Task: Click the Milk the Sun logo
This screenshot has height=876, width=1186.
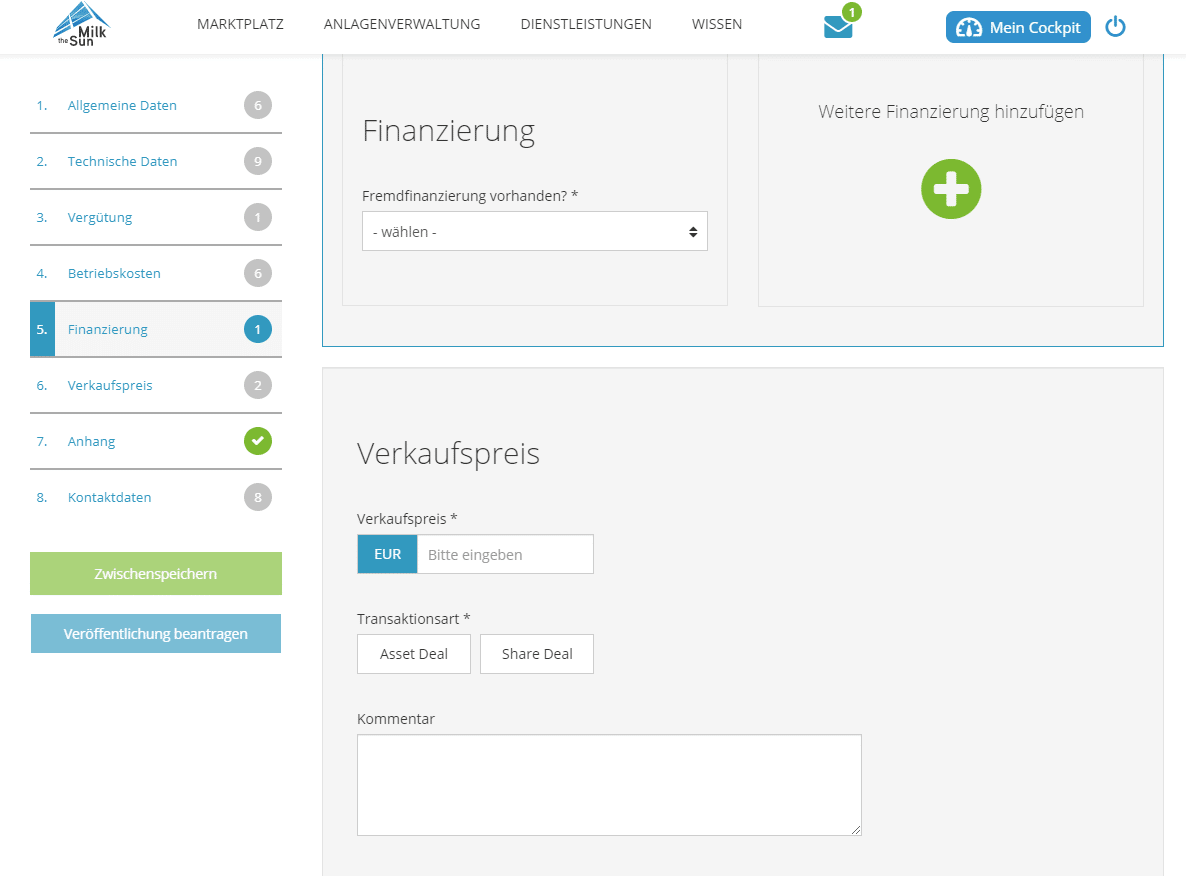Action: tap(82, 25)
